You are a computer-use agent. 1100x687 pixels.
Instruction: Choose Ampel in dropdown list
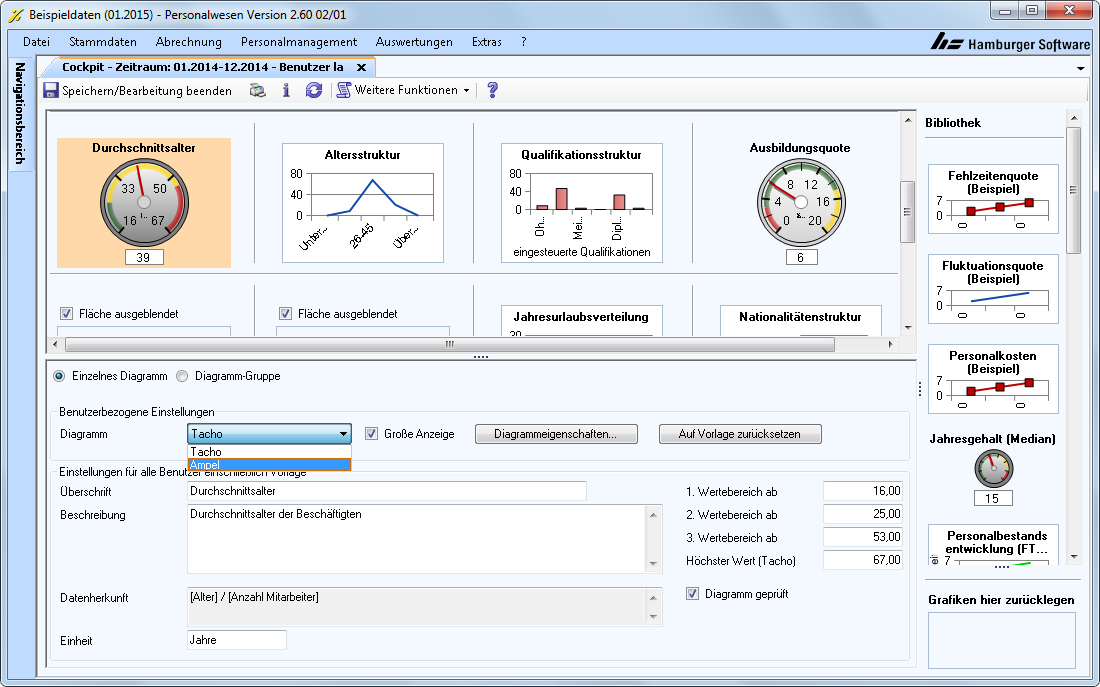(x=269, y=465)
